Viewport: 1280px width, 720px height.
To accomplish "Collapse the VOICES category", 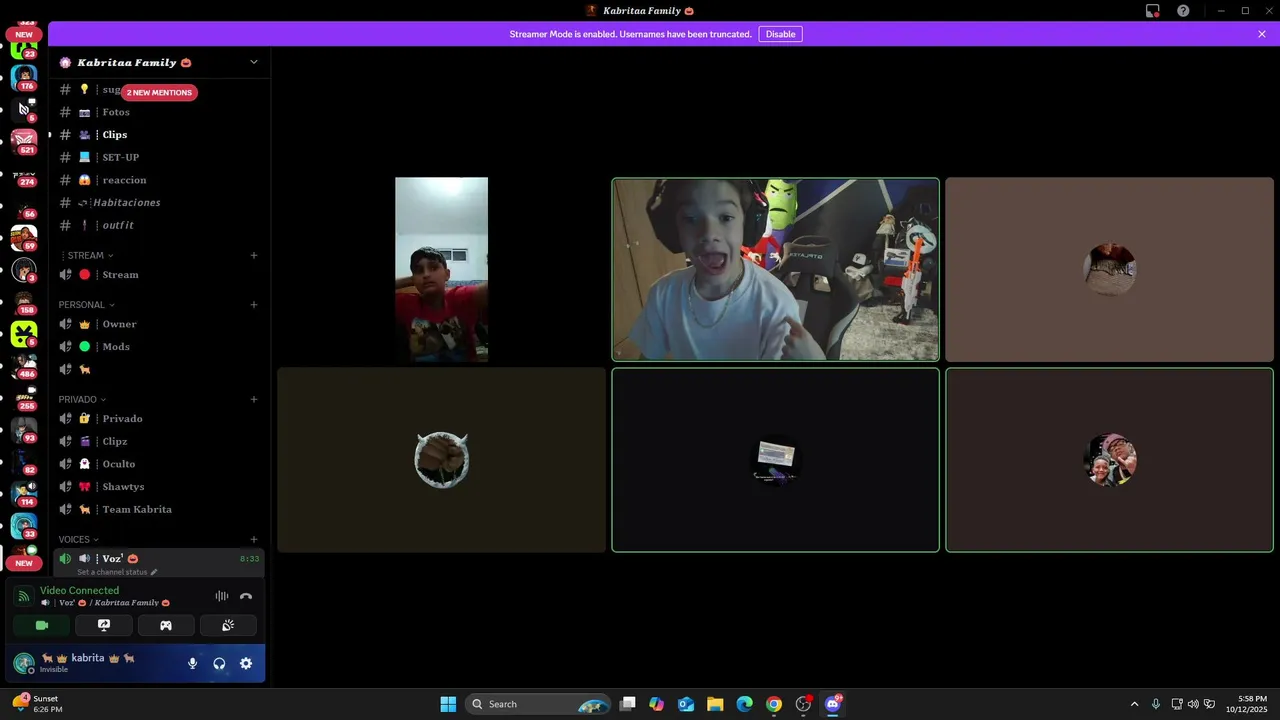I will pos(79,540).
